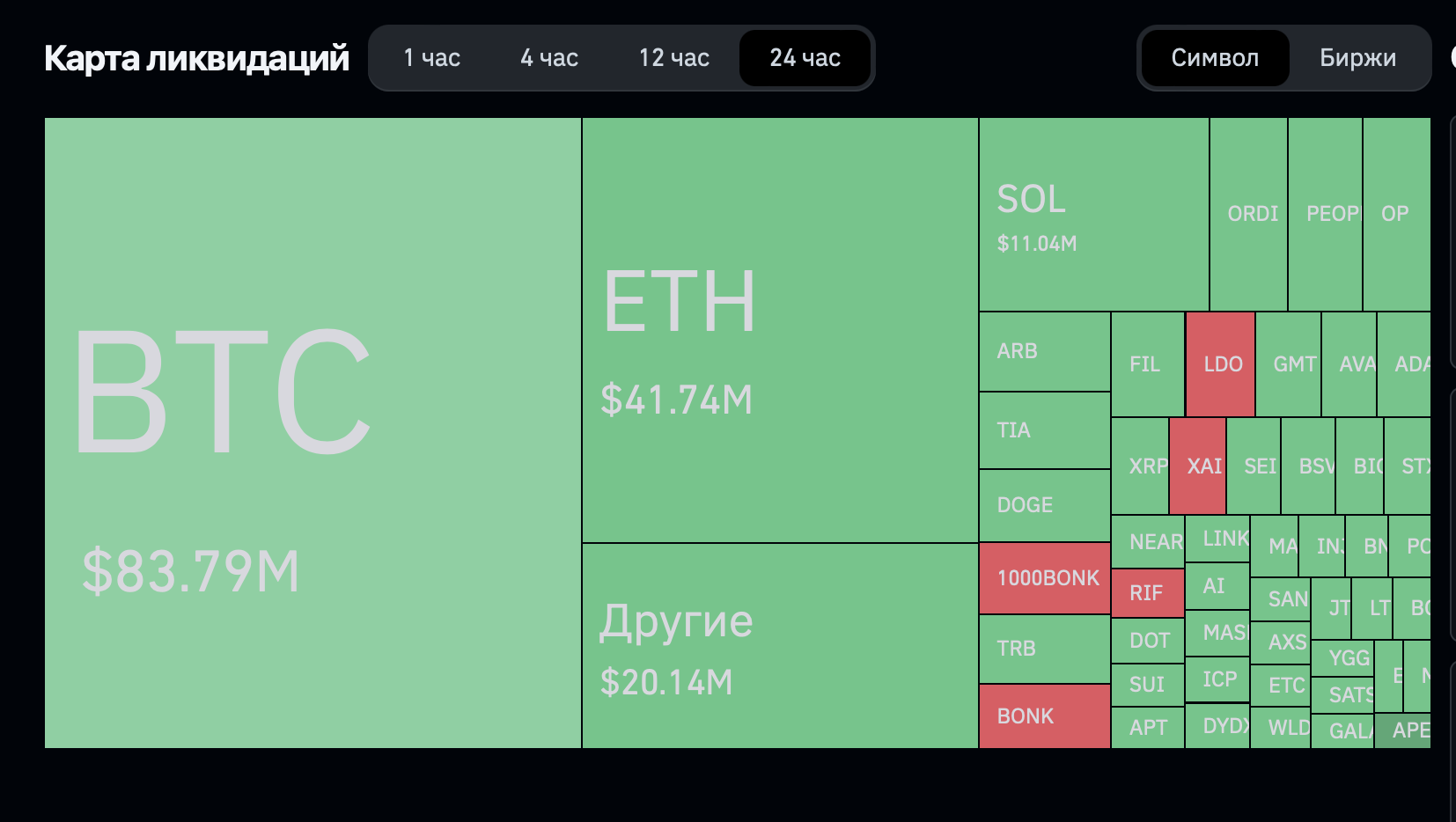The width and height of the screenshot is (1456, 822).
Task: Switch to the 4 час timeframe
Action: tap(549, 58)
